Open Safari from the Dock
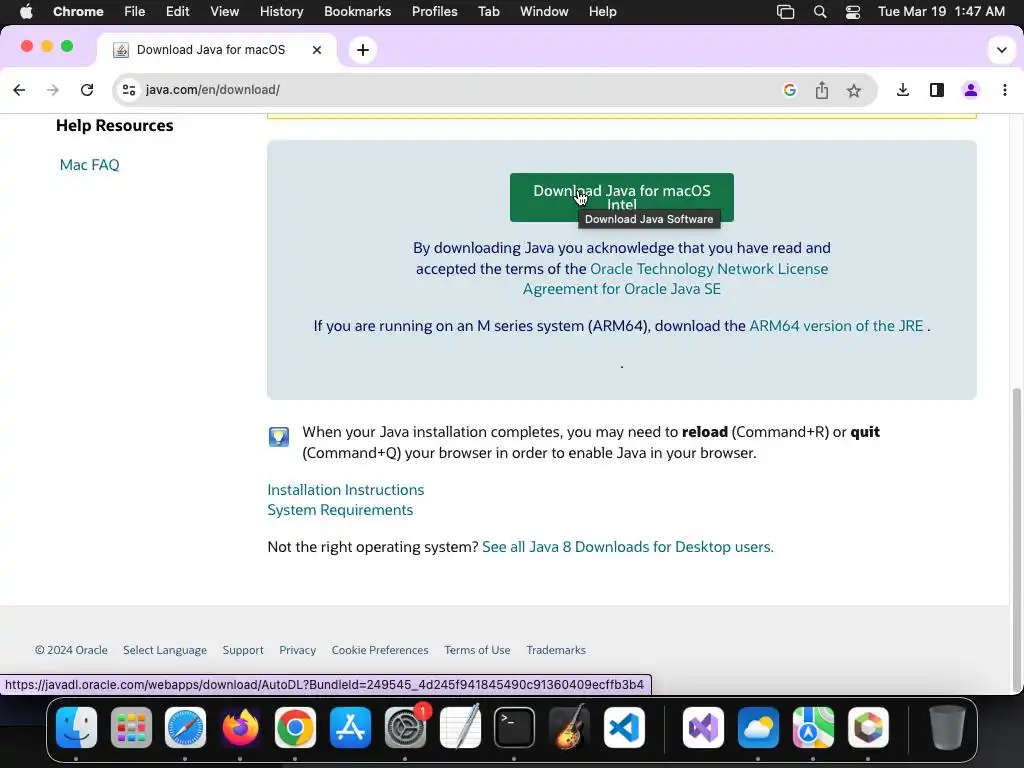Screen dimensions: 1024x768 pos(185,728)
